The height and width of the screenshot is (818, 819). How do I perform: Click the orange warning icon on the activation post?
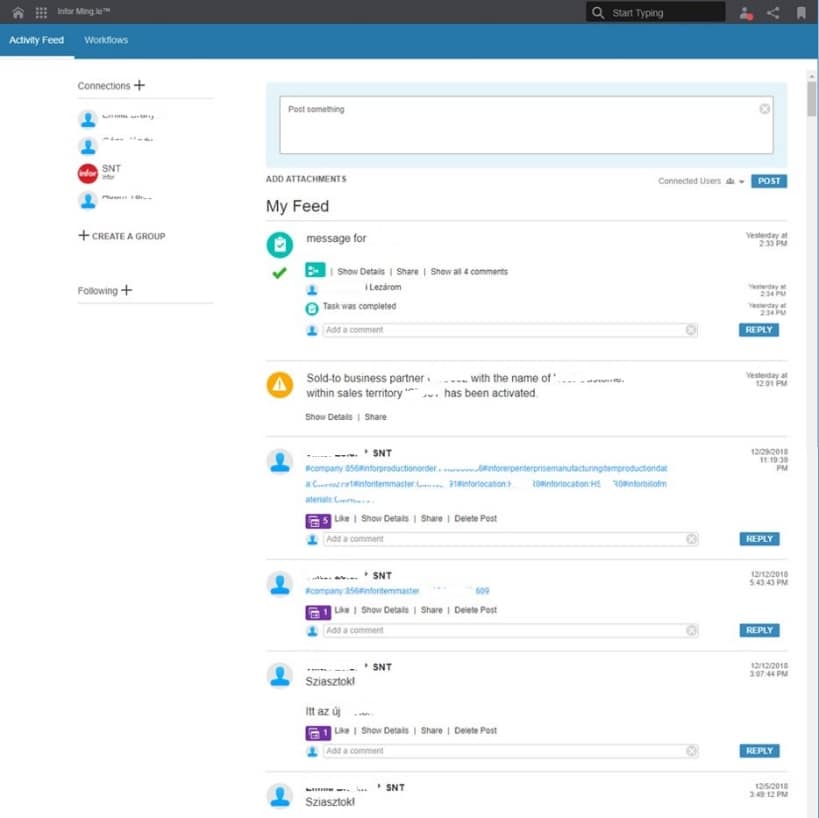(278, 387)
